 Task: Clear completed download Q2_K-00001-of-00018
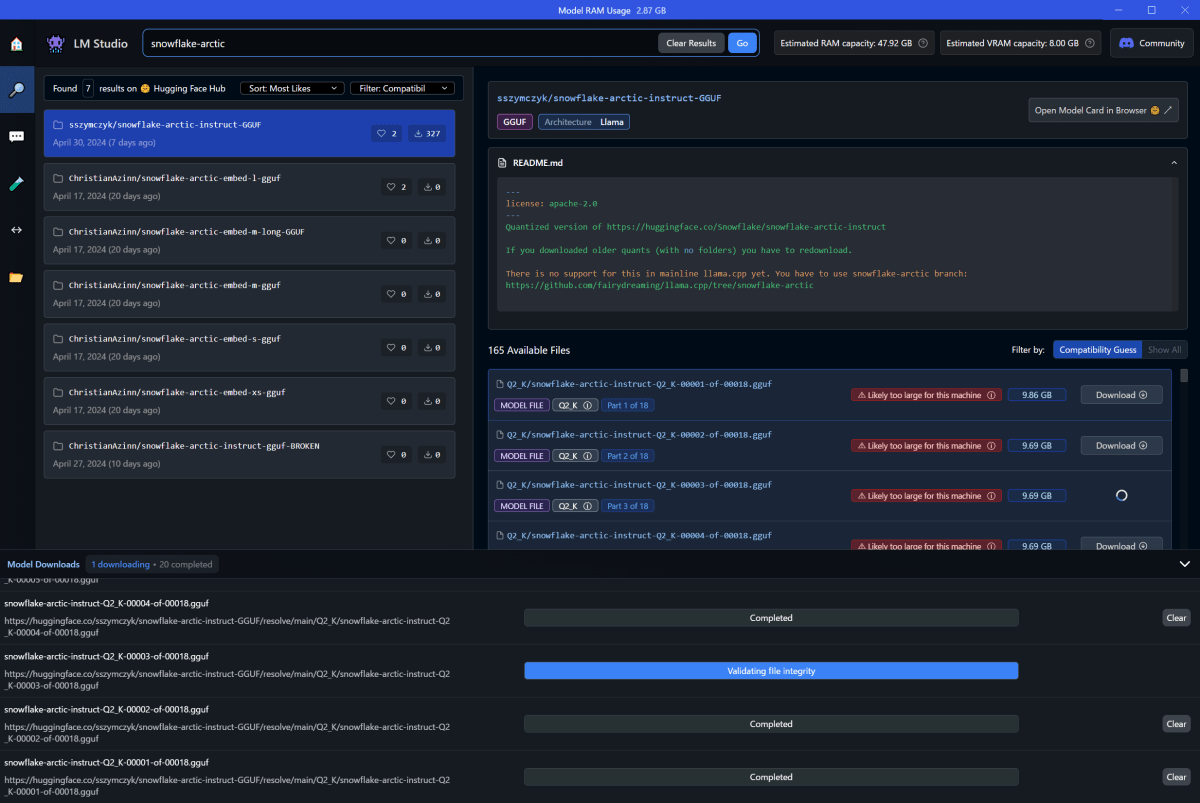[1177, 777]
